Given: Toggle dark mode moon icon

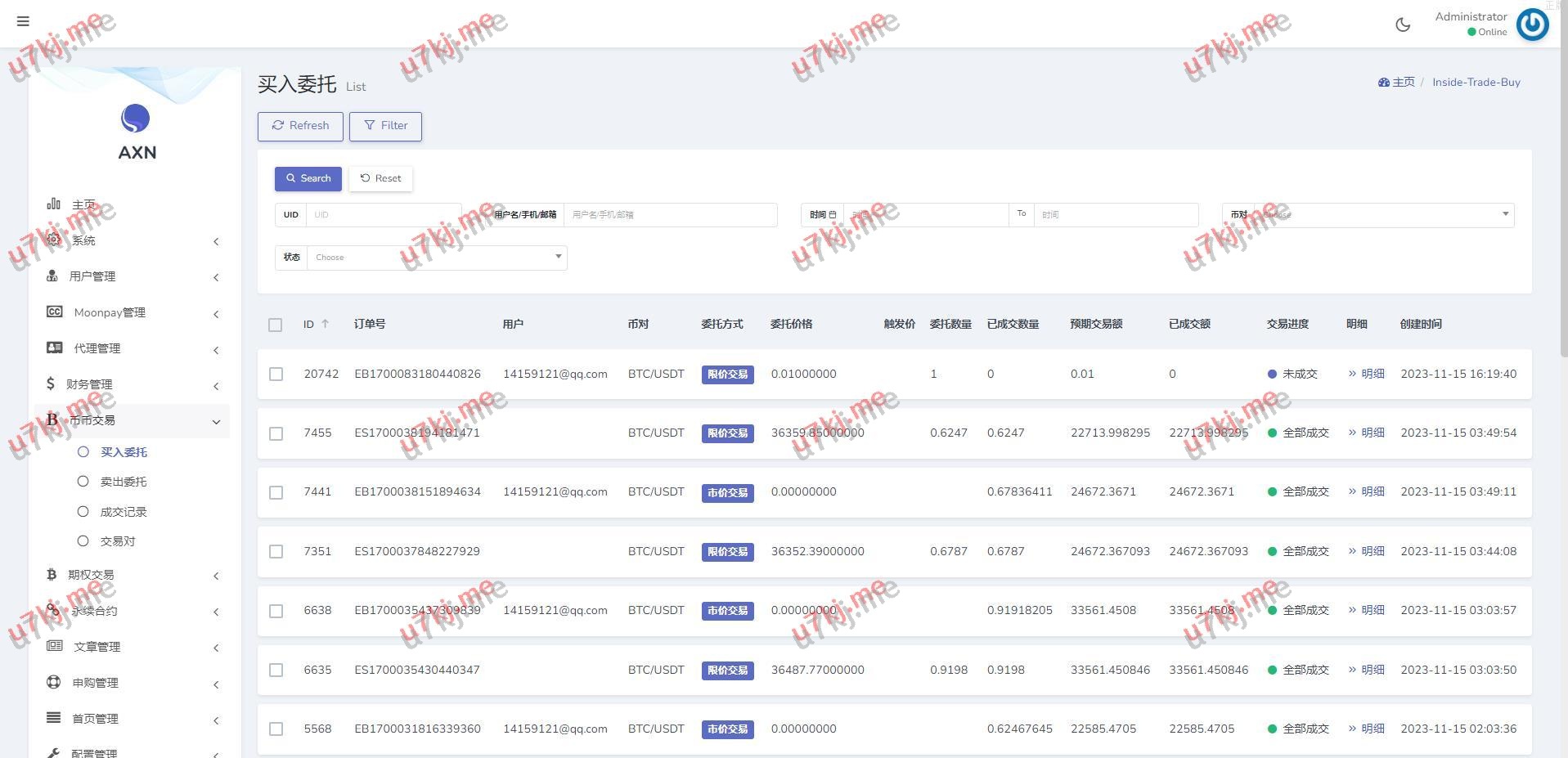Looking at the screenshot, I should (x=1402, y=25).
